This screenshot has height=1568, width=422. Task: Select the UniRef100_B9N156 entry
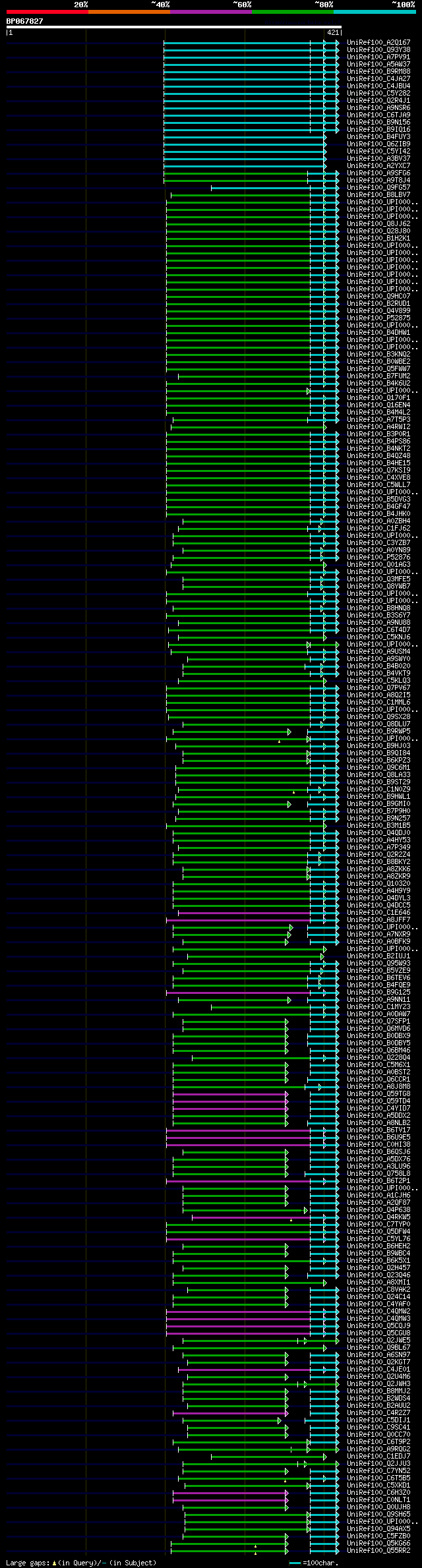point(378,123)
